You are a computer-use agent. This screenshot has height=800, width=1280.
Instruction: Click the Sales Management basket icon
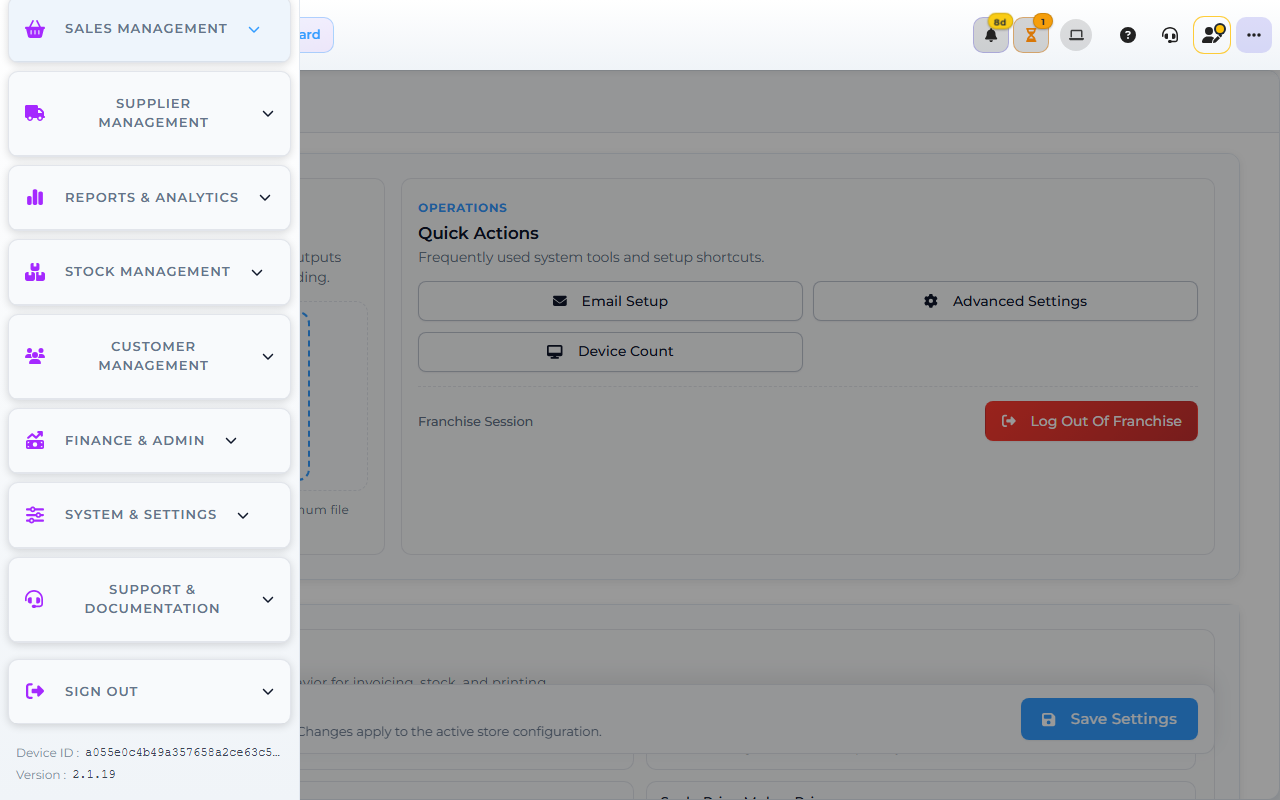[x=35, y=29]
